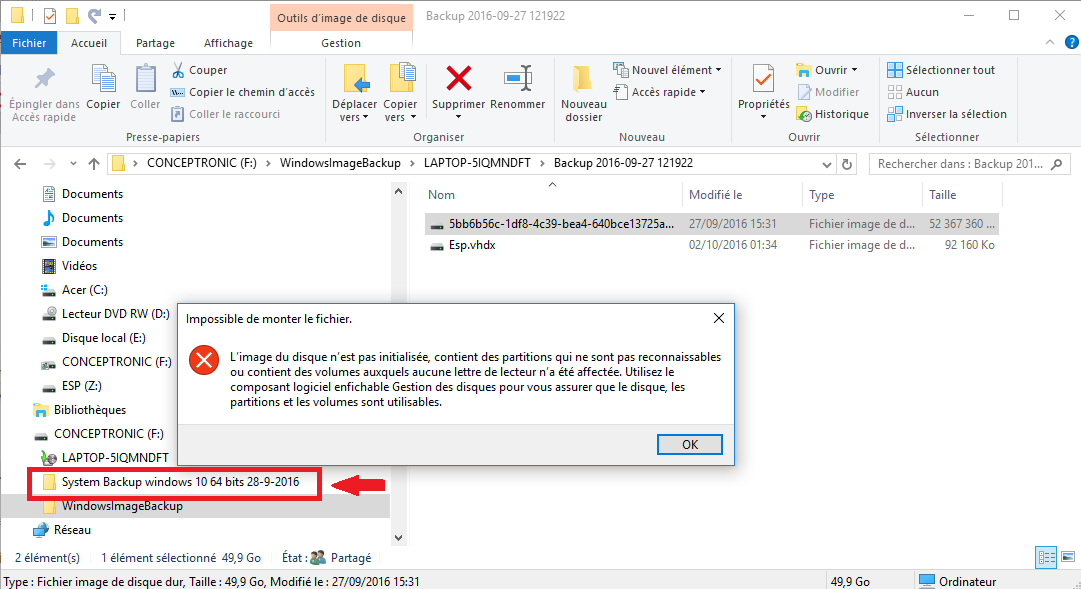This screenshot has width=1081, height=589.
Task: Open Copier vers menu
Action: tap(400, 94)
